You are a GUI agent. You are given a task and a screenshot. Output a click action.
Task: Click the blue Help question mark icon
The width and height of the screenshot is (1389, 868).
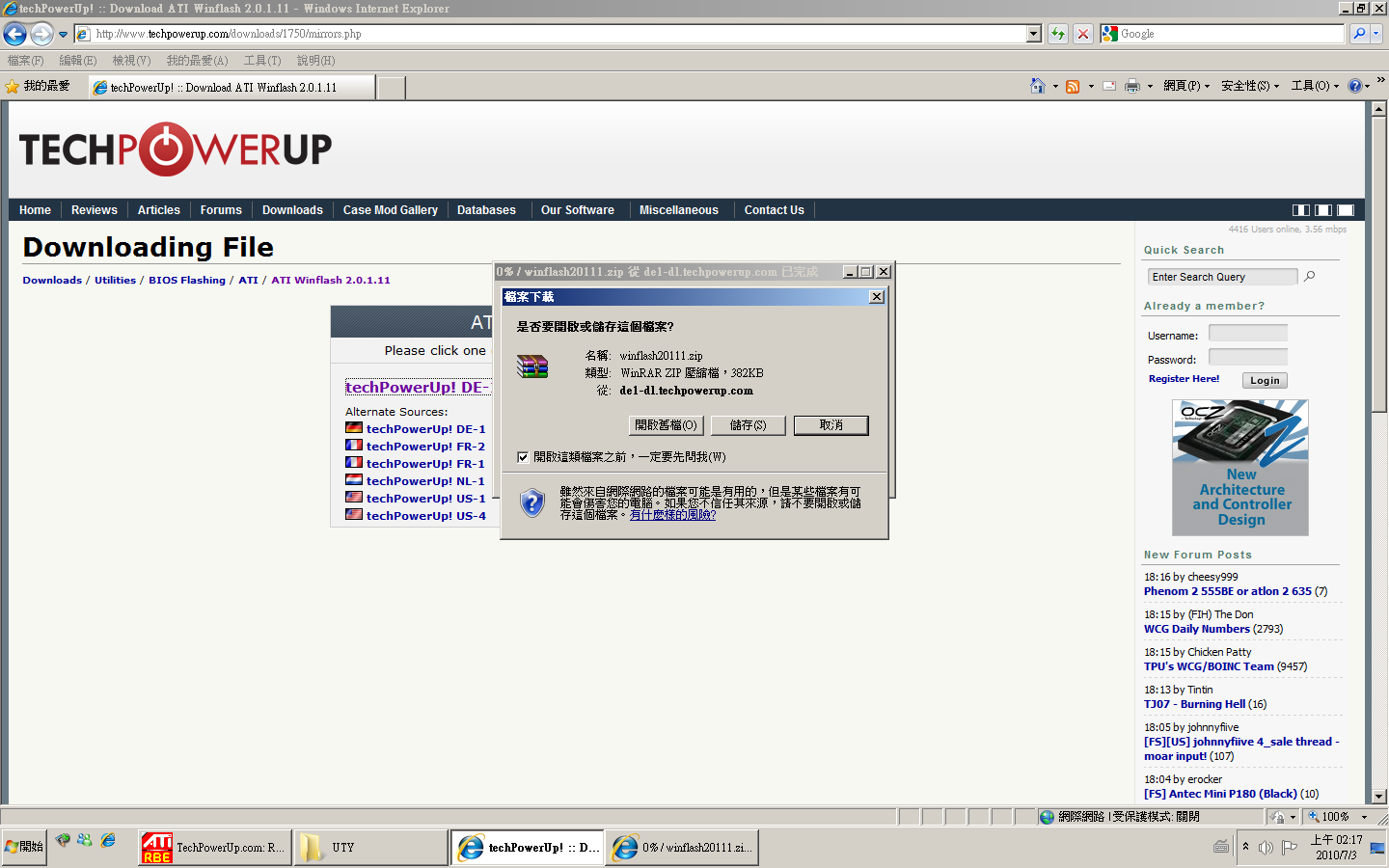pyautogui.click(x=1354, y=86)
